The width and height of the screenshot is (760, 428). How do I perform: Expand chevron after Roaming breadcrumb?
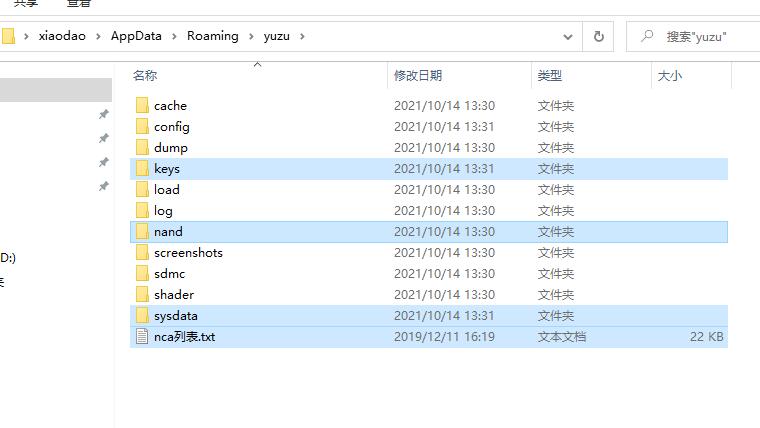[x=251, y=36]
